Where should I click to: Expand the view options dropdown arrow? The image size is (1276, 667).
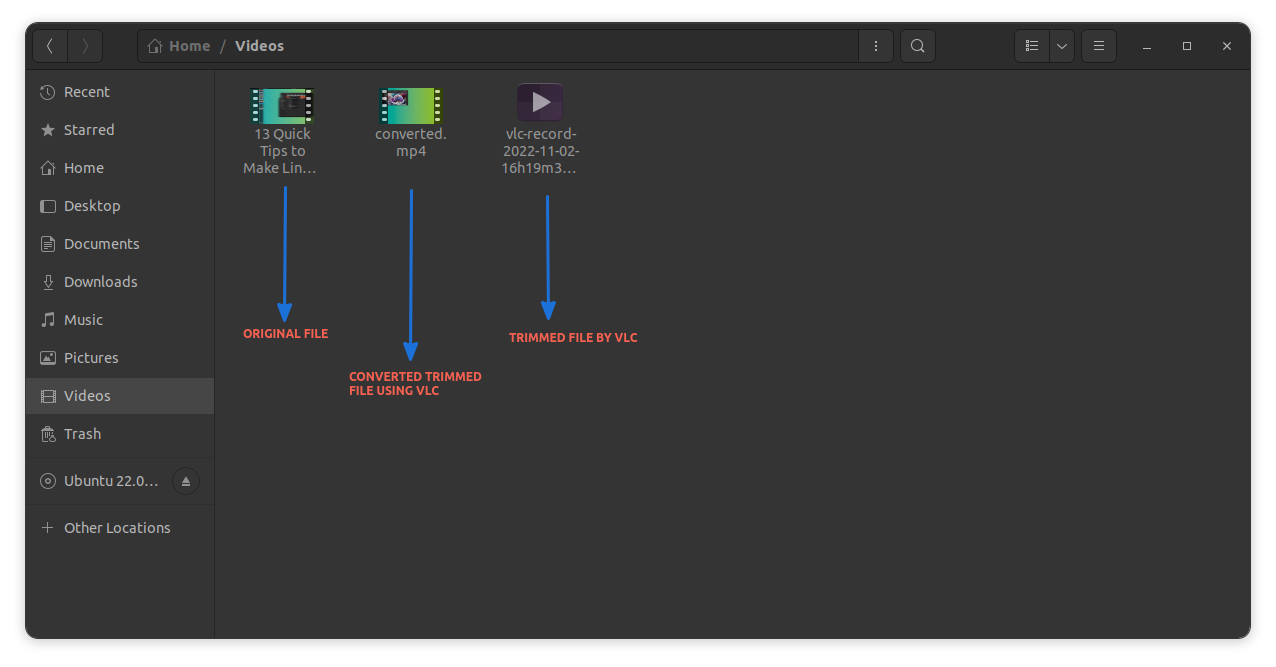[1061, 46]
